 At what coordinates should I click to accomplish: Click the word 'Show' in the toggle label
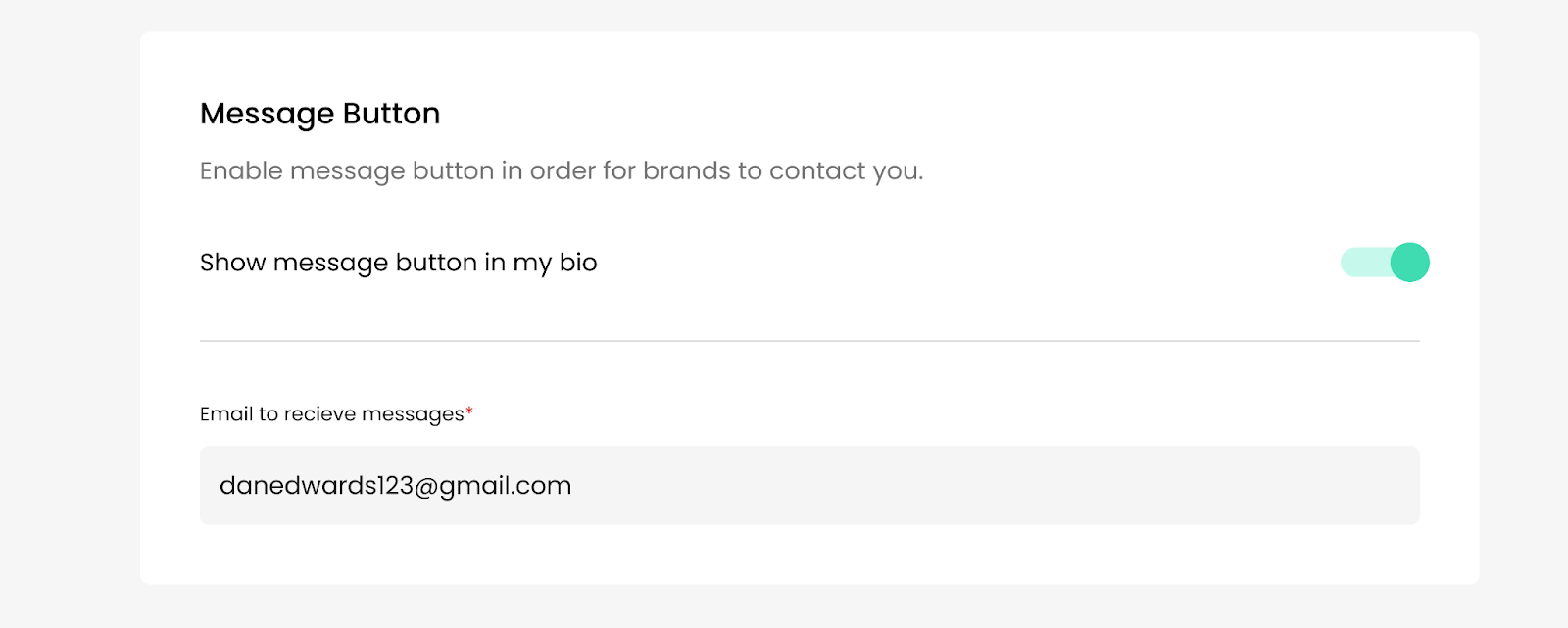coord(232,263)
